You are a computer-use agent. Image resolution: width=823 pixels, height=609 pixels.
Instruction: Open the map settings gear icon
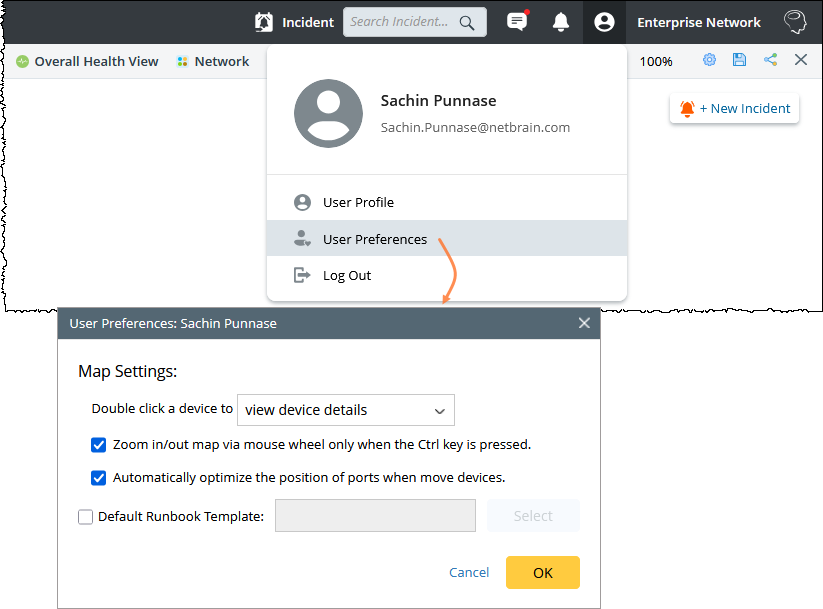tap(709, 60)
